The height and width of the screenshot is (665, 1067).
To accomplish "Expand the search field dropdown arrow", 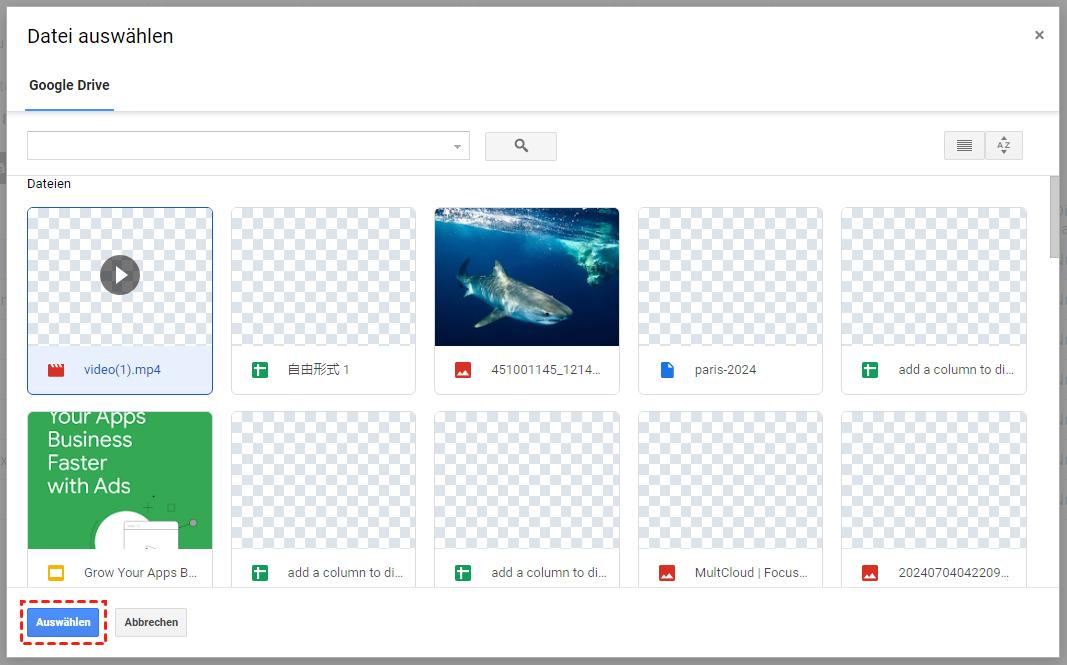I will tap(457, 146).
